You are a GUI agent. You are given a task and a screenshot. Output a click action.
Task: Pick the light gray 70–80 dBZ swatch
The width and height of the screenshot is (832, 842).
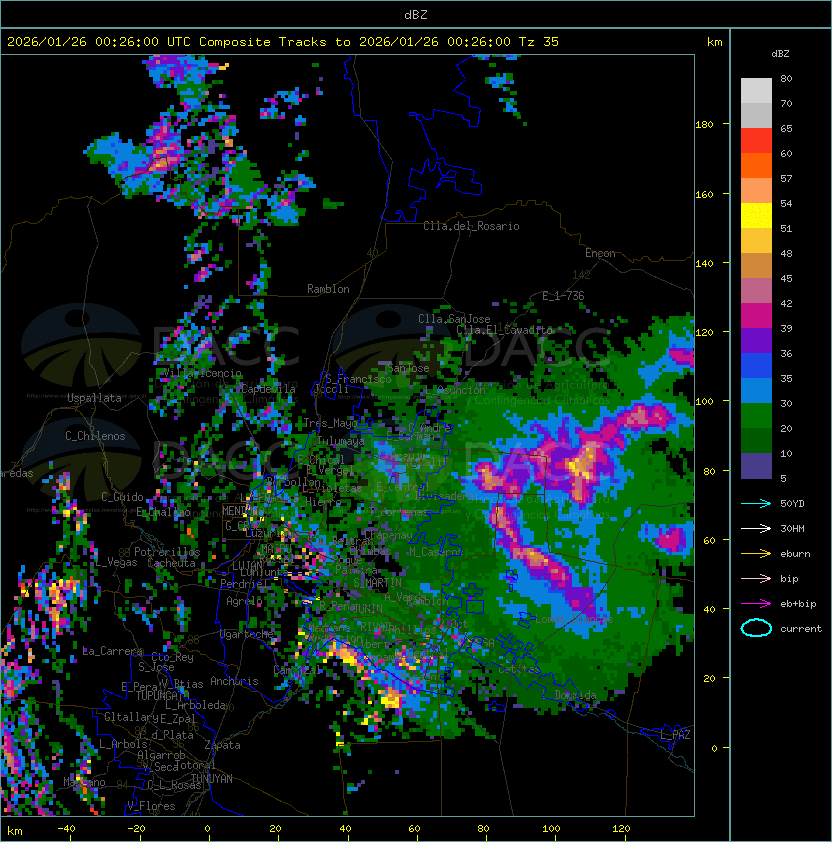pos(756,91)
